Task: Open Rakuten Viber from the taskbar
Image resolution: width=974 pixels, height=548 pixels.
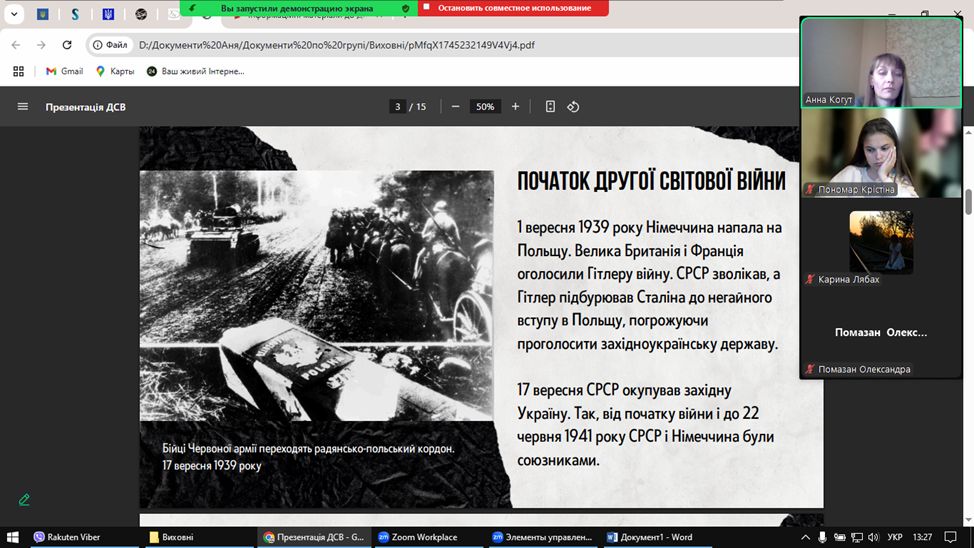Action: [x=67, y=537]
